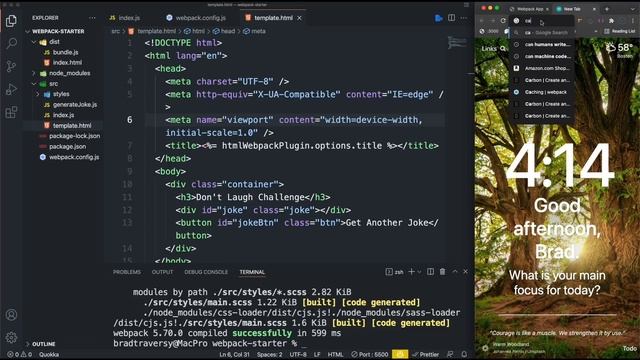Switch to Webpack App browser tab

(x=530, y=9)
